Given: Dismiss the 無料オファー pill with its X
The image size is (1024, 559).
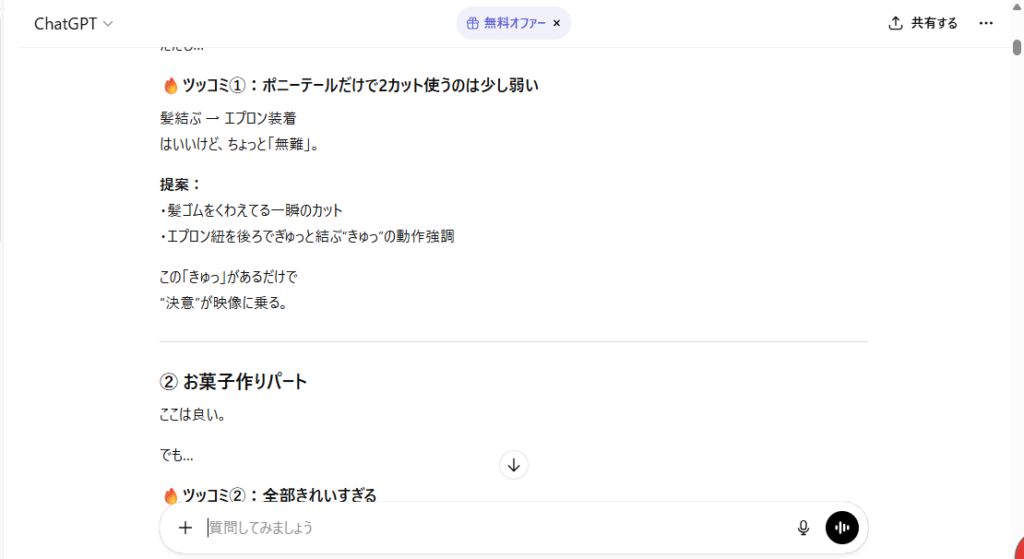Looking at the screenshot, I should coord(556,23).
